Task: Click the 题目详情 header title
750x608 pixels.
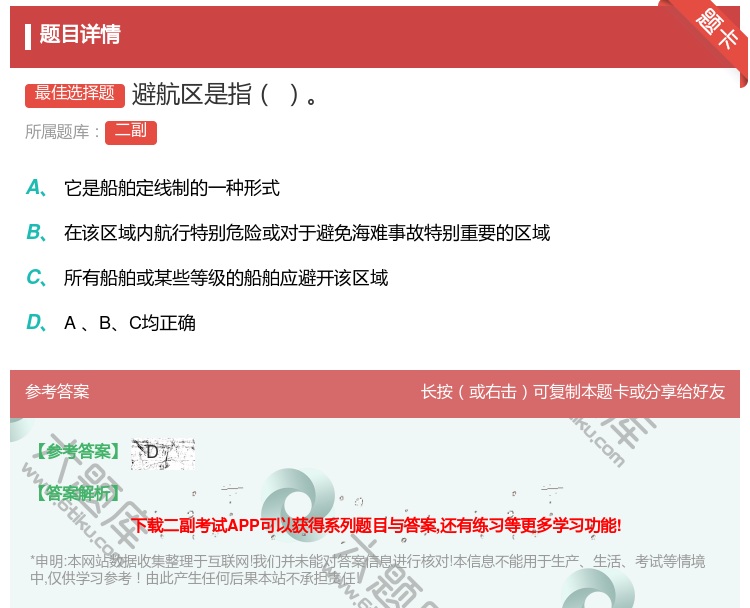Action: click(x=80, y=34)
